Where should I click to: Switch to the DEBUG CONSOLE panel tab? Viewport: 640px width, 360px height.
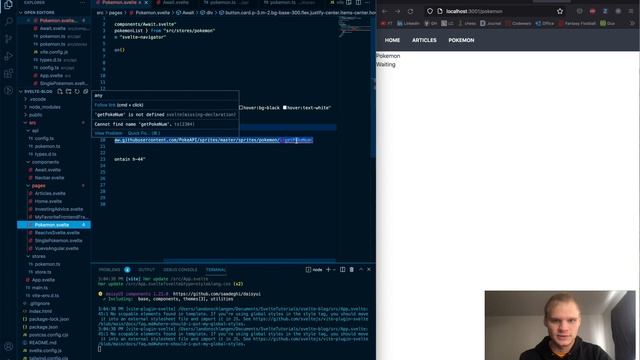click(180, 270)
